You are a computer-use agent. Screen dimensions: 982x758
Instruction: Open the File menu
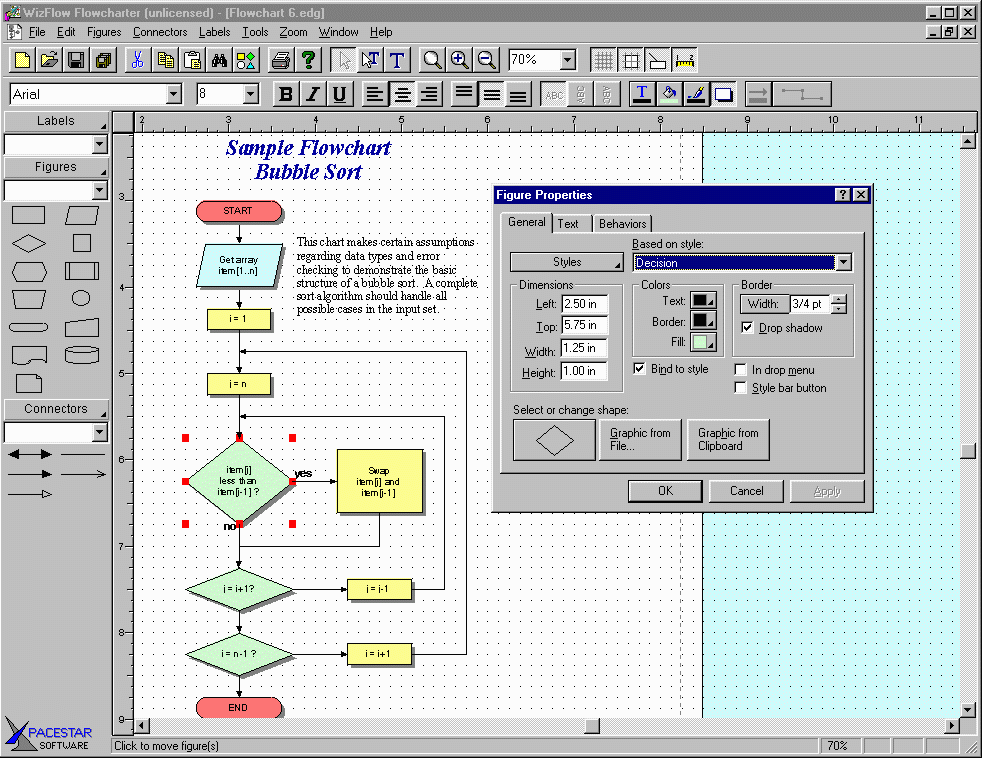37,32
